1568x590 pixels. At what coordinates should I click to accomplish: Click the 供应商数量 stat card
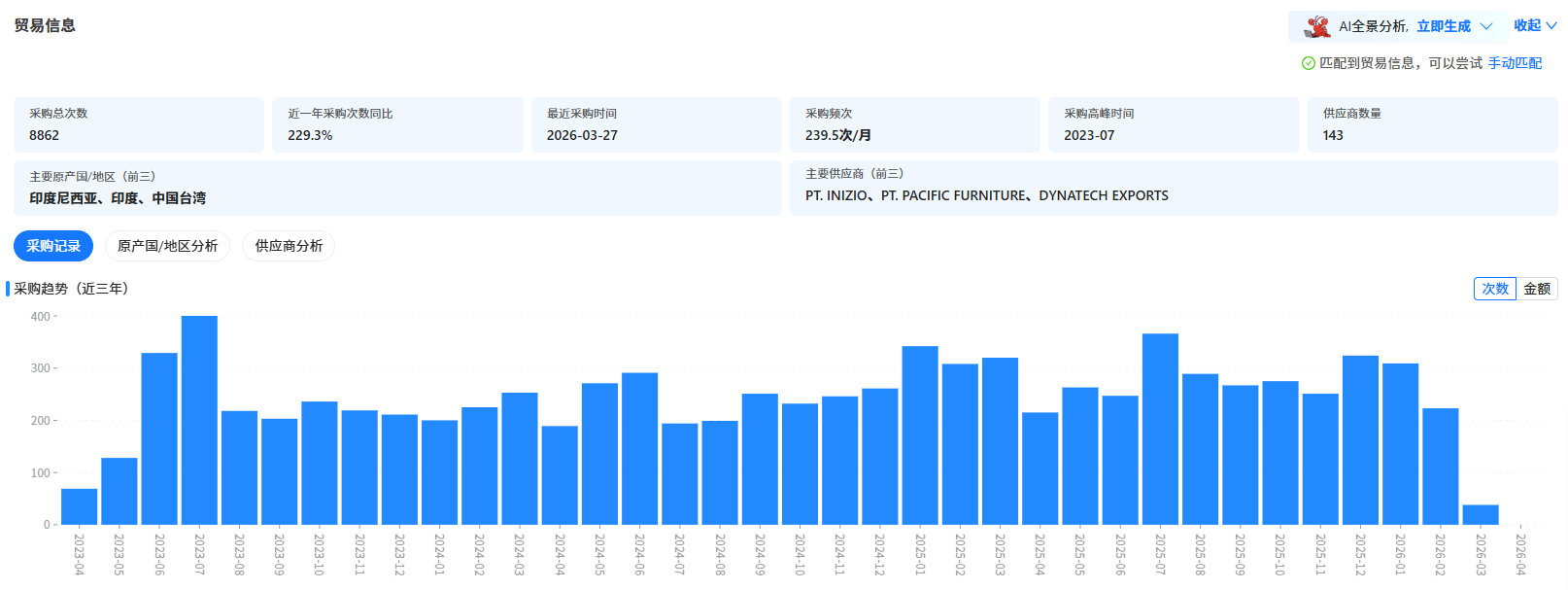[1432, 124]
